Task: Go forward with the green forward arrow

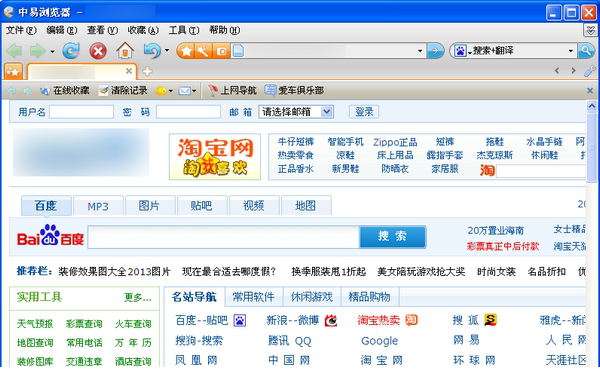Action: coord(38,50)
